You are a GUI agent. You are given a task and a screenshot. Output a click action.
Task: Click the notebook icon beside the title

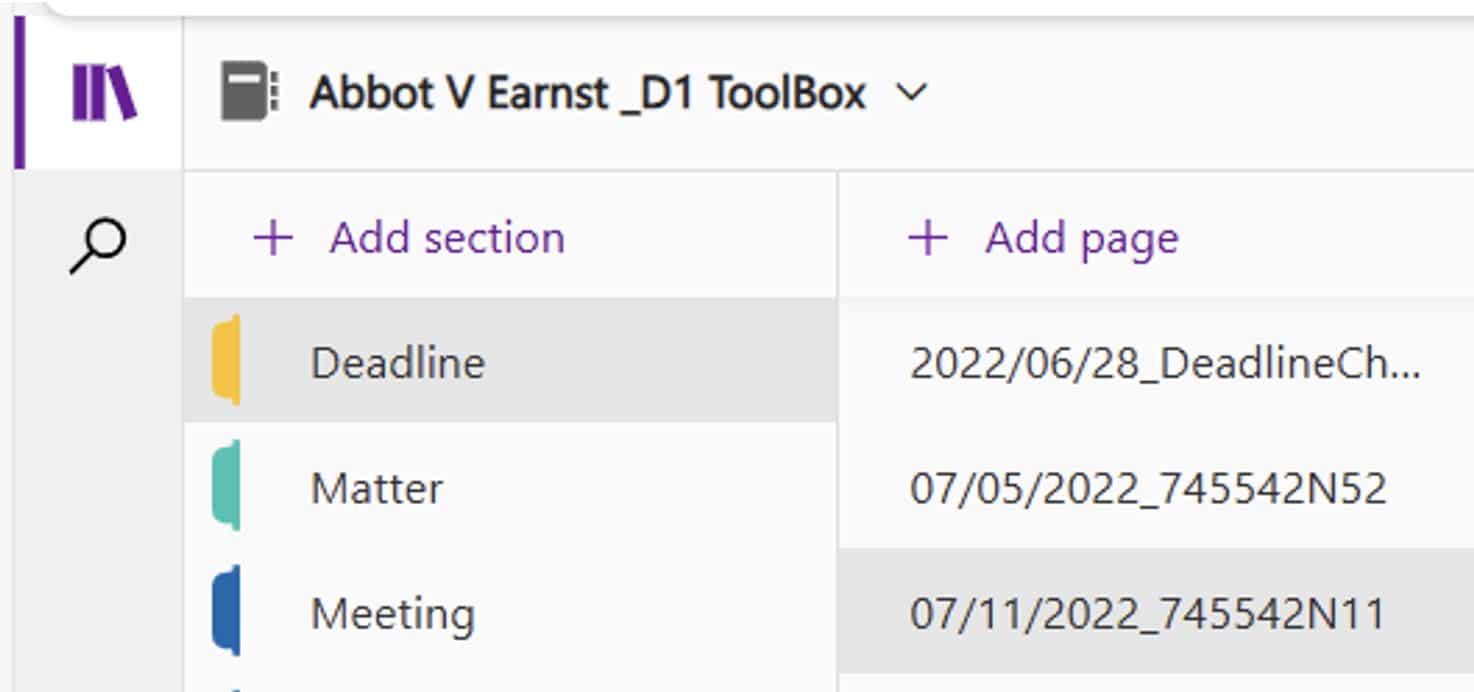[249, 93]
